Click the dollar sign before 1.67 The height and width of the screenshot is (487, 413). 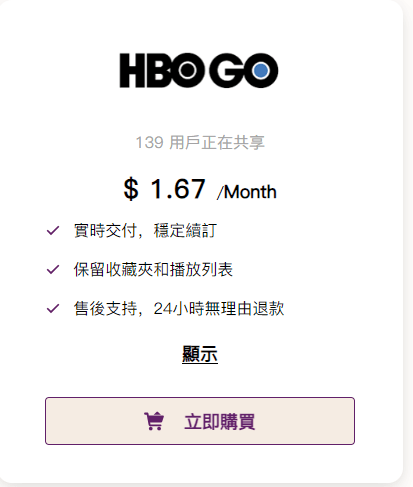(x=131, y=189)
